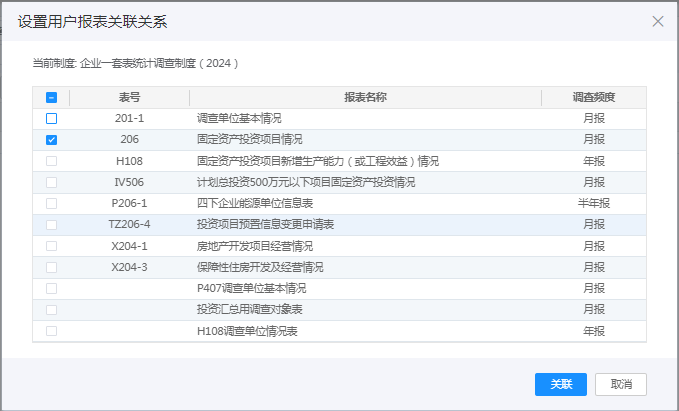Enable the checkbox for report P206-1
This screenshot has height=411, width=679.
point(51,203)
